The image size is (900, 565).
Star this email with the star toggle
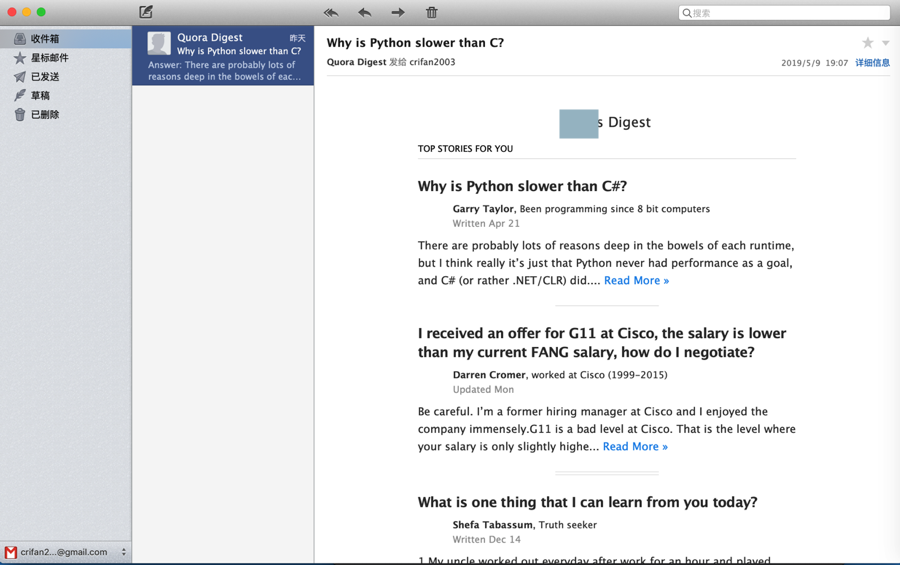point(867,42)
